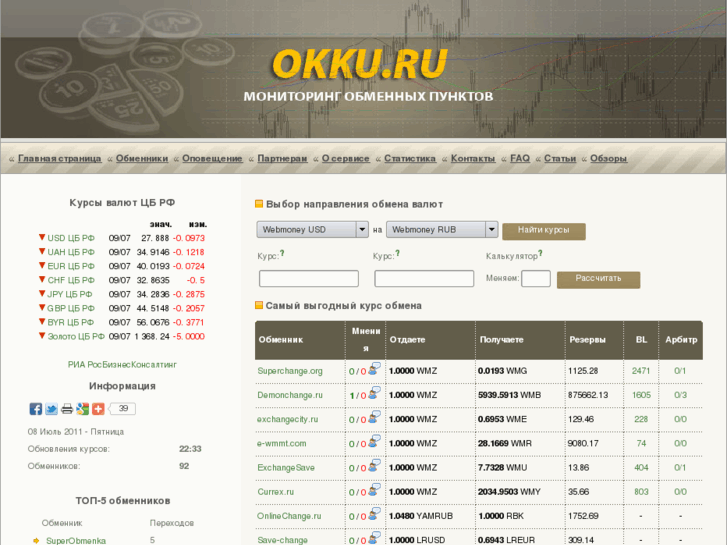The width and height of the screenshot is (727, 545).
Task: Click arbitrage 0/3 for Demonchange.ru
Action: click(x=680, y=395)
